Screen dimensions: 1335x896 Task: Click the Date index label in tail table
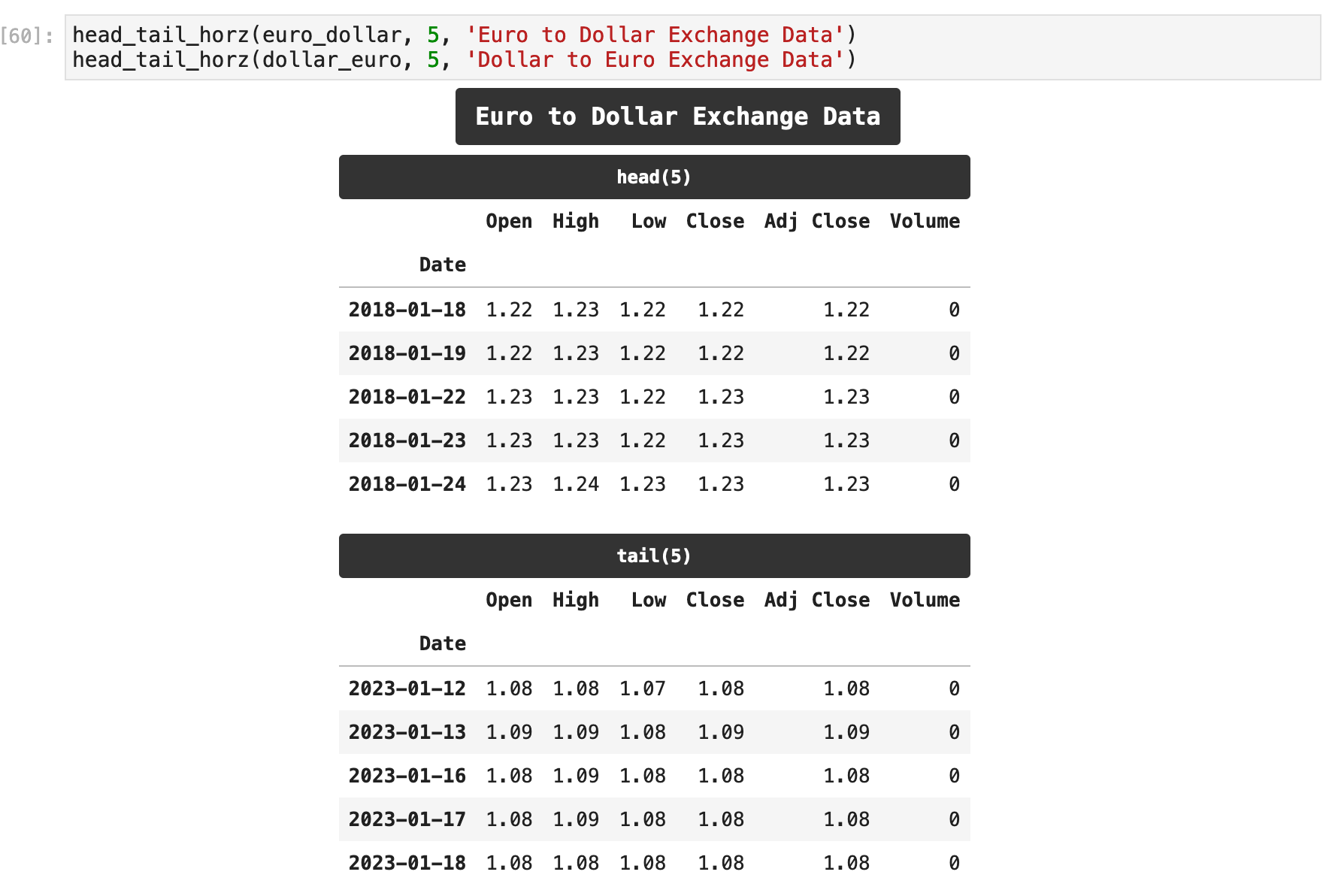443,643
